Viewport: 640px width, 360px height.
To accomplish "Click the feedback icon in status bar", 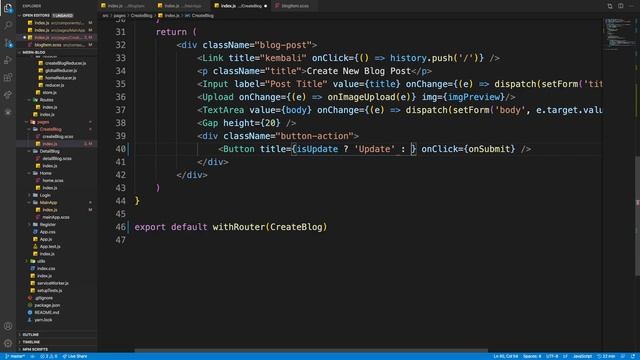I will (x=623, y=356).
